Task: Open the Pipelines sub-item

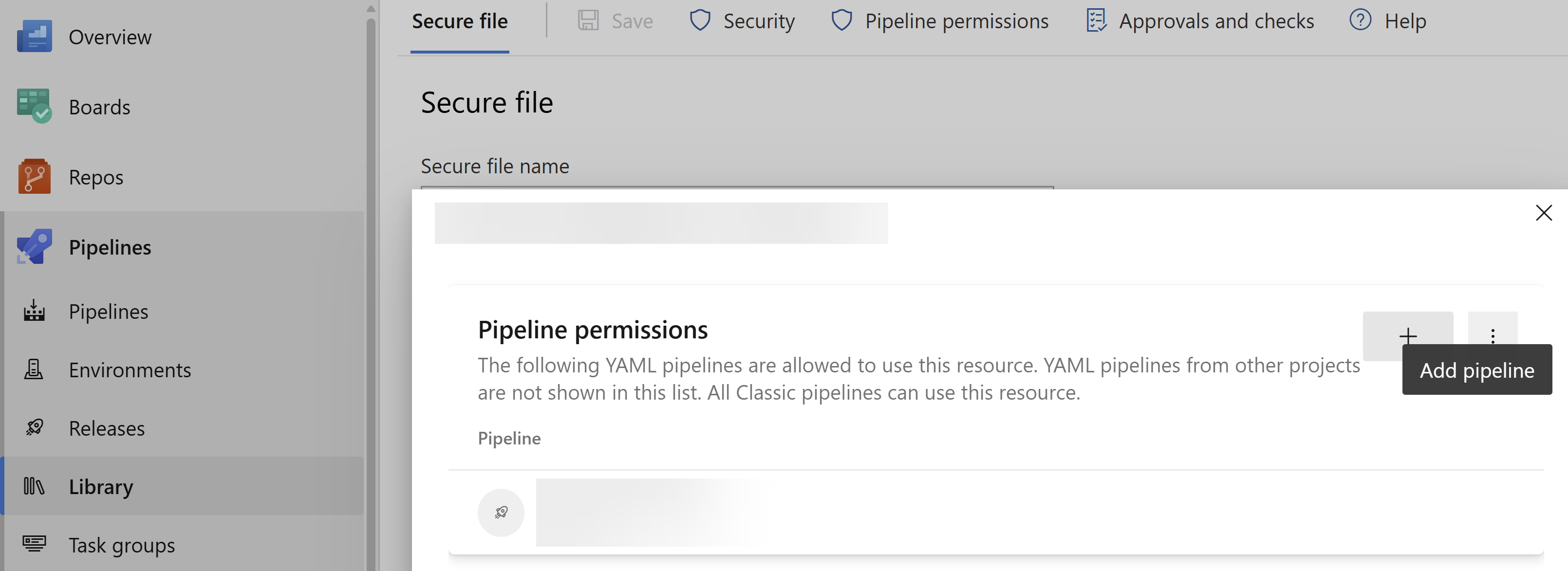Action: click(108, 311)
